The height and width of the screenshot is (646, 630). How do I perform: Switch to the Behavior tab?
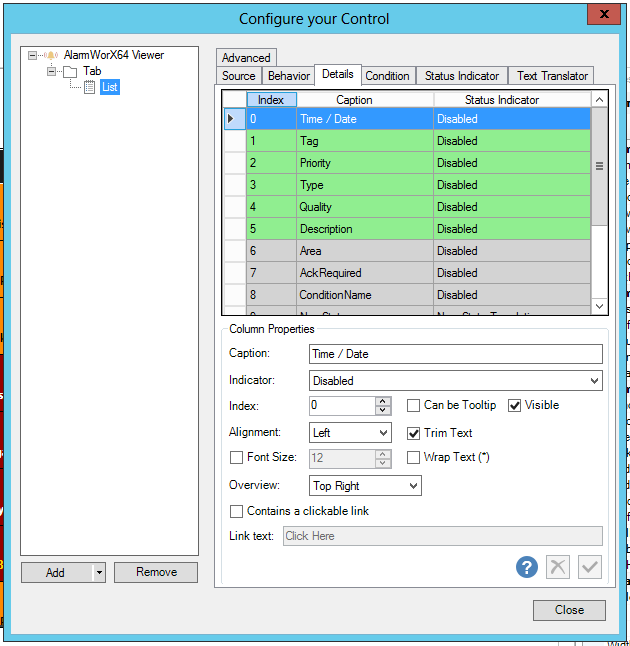pyautogui.click(x=289, y=76)
